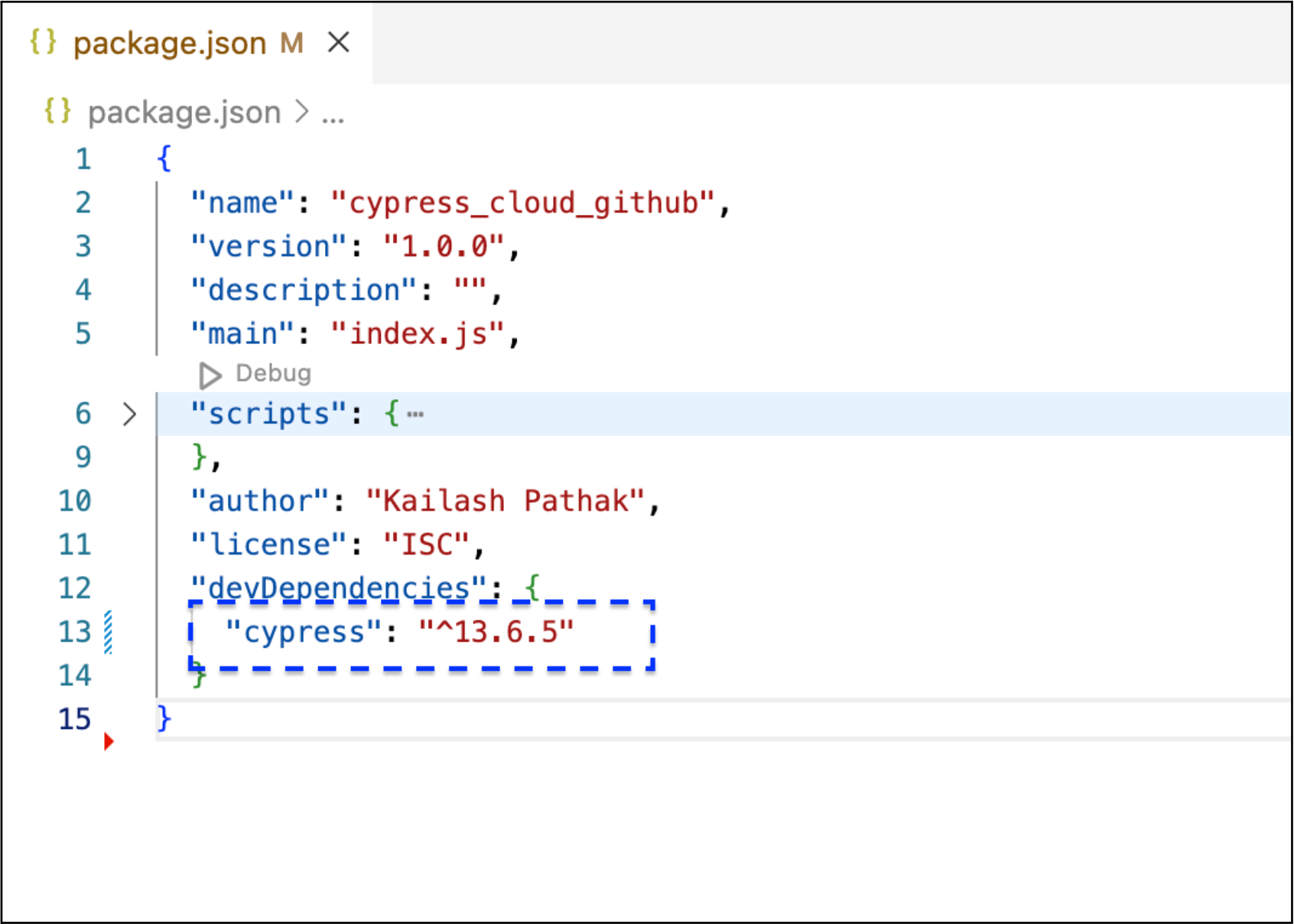Click the "devDependencies" key on line 12
1294x924 pixels.
click(339, 588)
